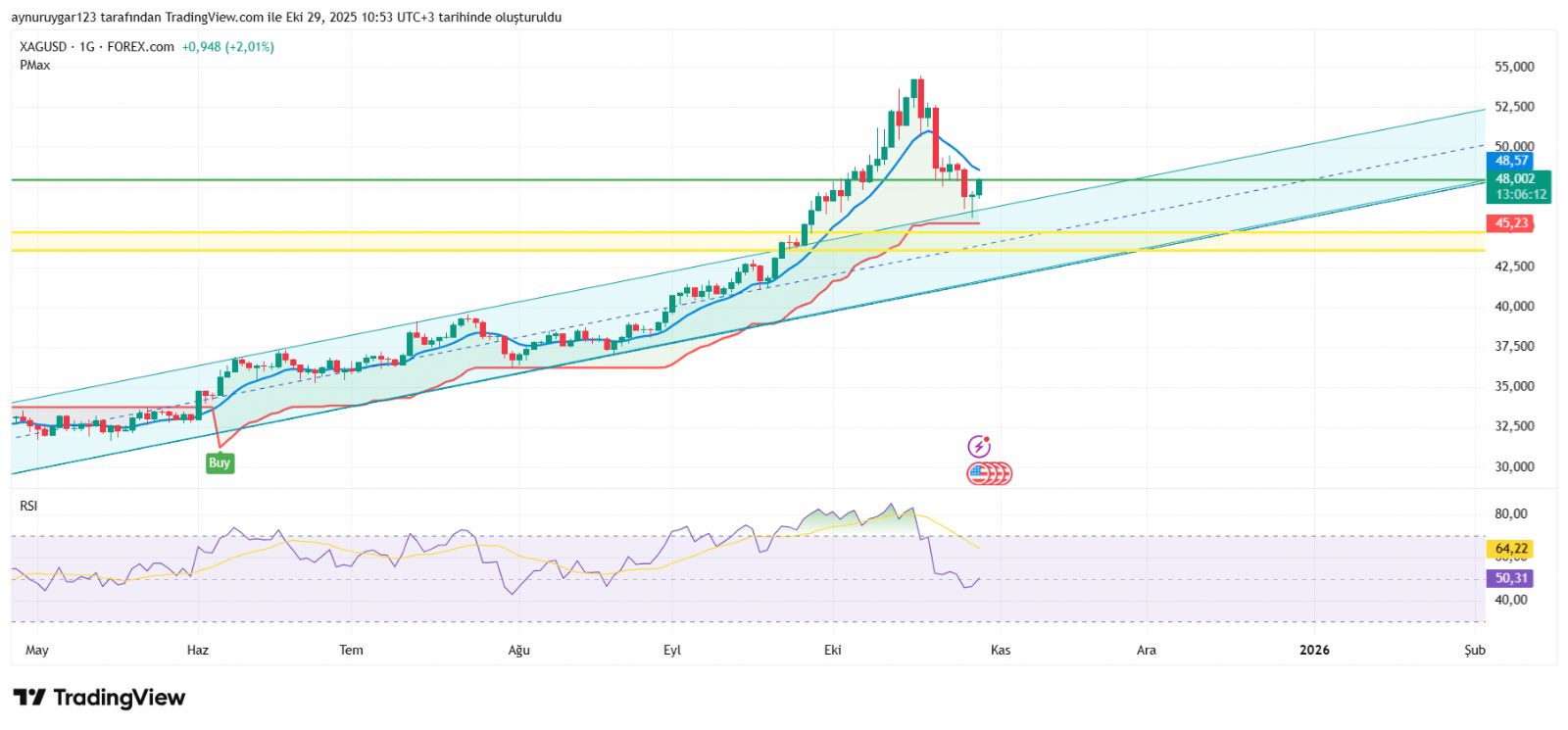Open the US flag economic event marker
The image size is (1568, 730).
979,474
